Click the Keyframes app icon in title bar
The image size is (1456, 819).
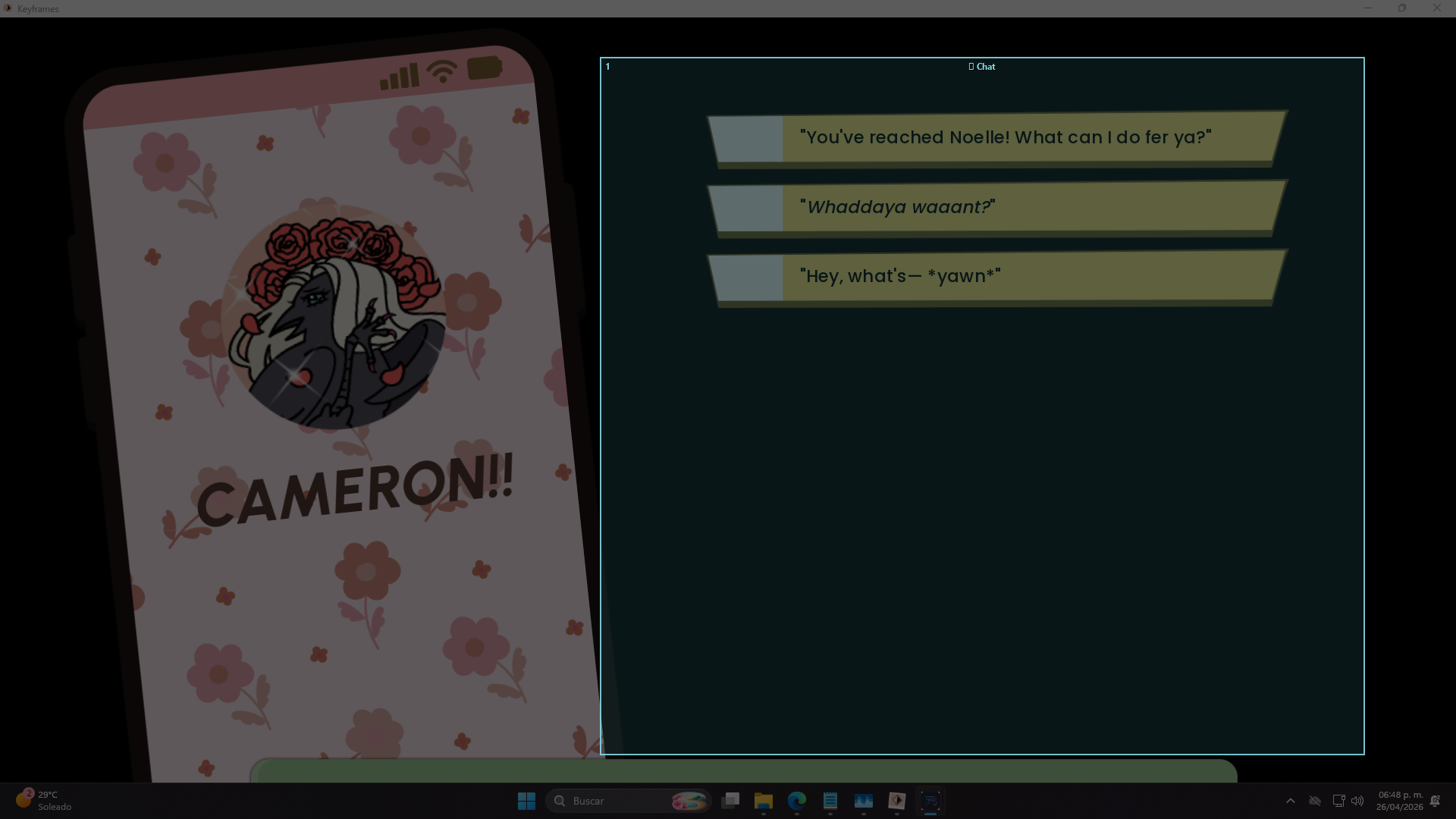point(8,8)
